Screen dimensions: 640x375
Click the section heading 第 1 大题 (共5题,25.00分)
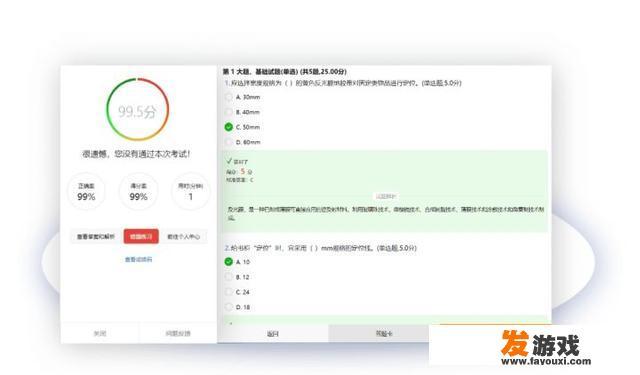pos(285,71)
